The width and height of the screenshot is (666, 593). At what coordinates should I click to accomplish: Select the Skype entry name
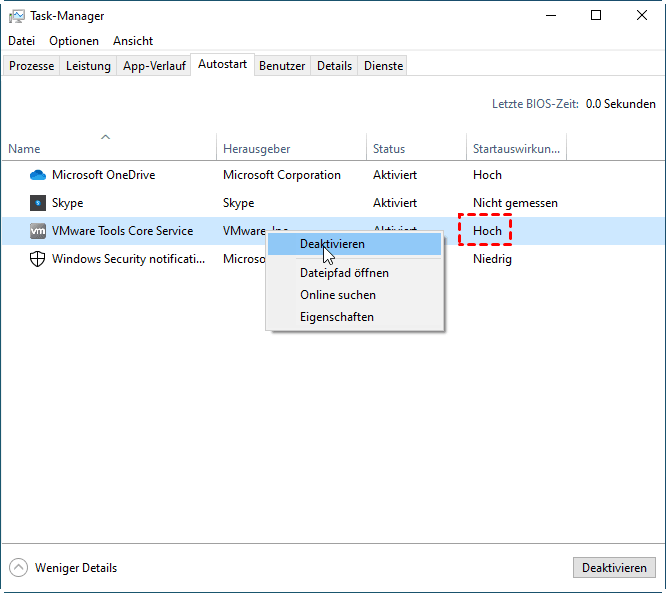click(68, 203)
